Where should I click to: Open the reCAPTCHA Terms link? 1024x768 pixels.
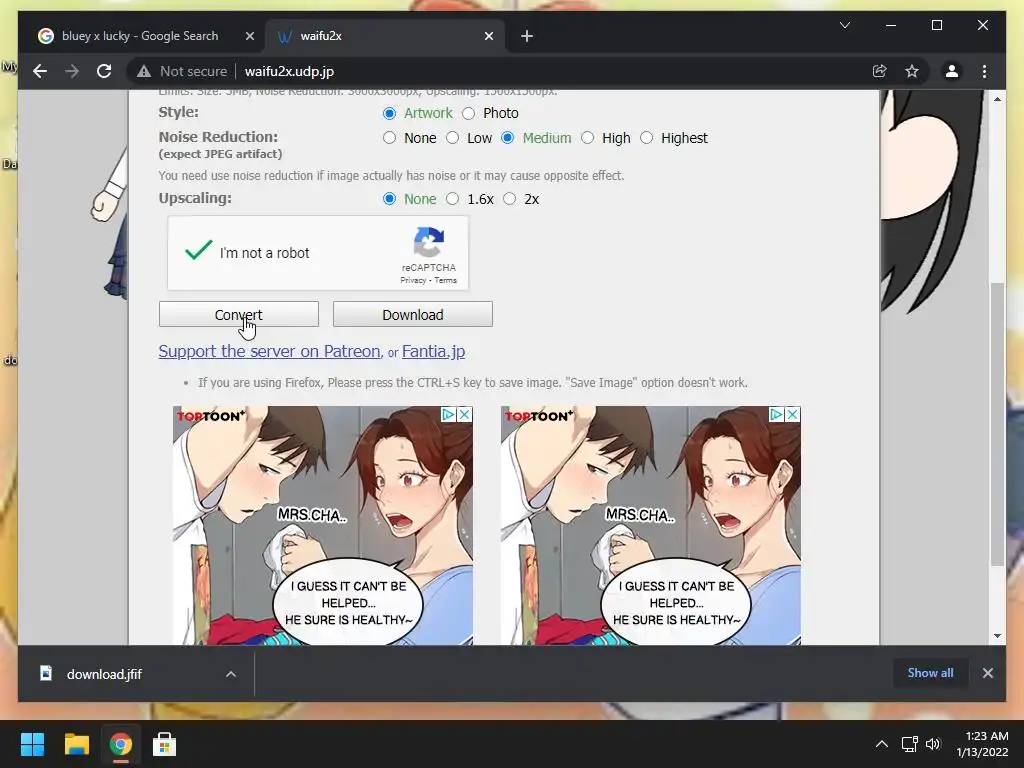(x=446, y=280)
